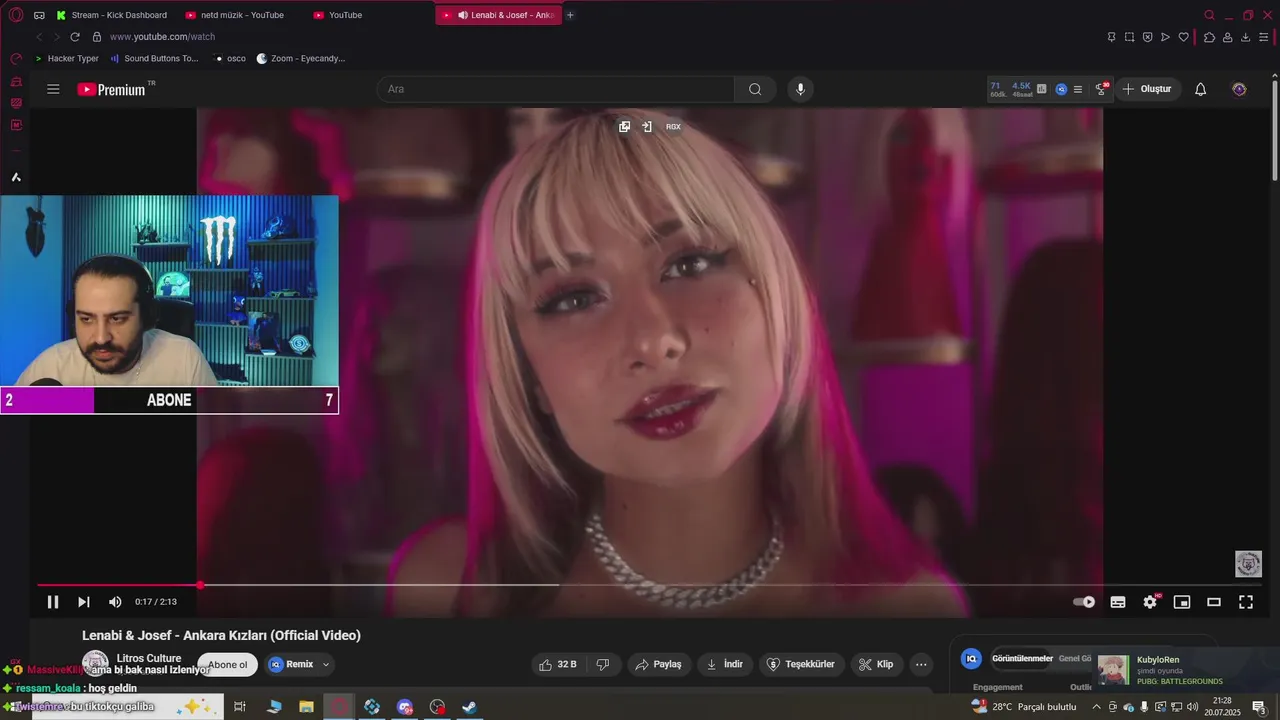Click the Klip clip button
The image size is (1280, 720).
(x=876, y=664)
